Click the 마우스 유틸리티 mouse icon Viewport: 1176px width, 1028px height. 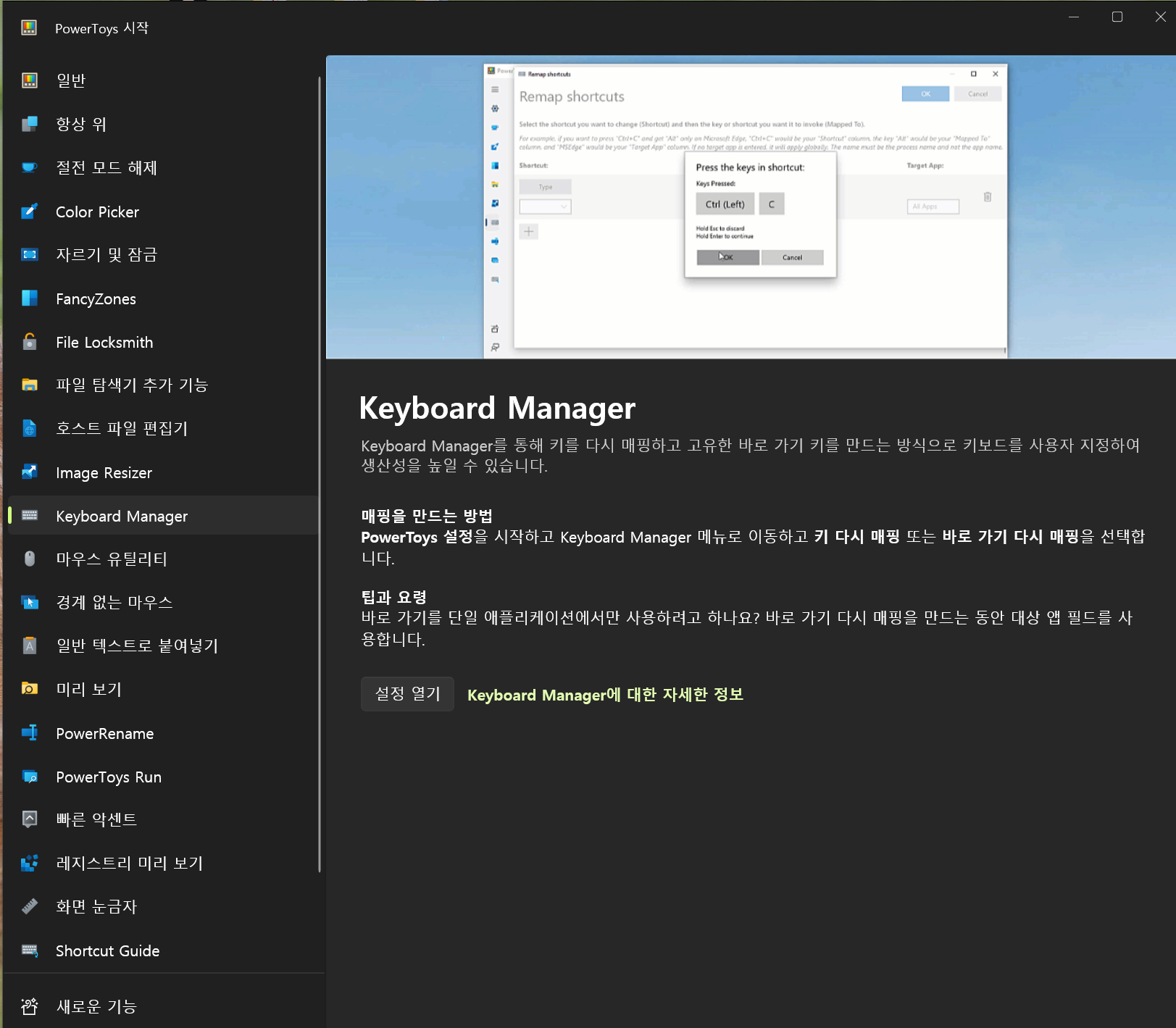pyautogui.click(x=30, y=559)
